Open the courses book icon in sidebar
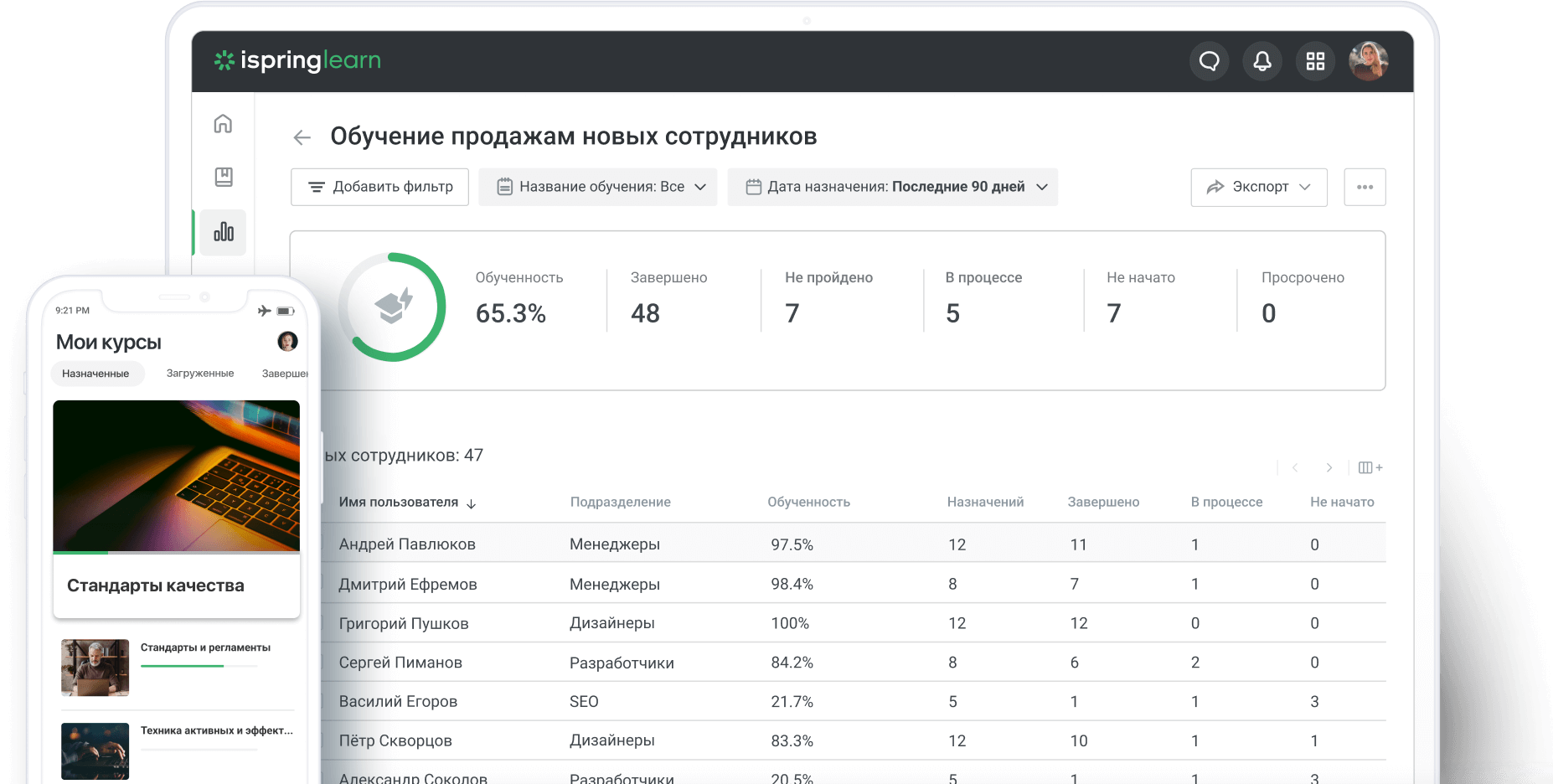This screenshot has width=1553, height=784. (223, 177)
